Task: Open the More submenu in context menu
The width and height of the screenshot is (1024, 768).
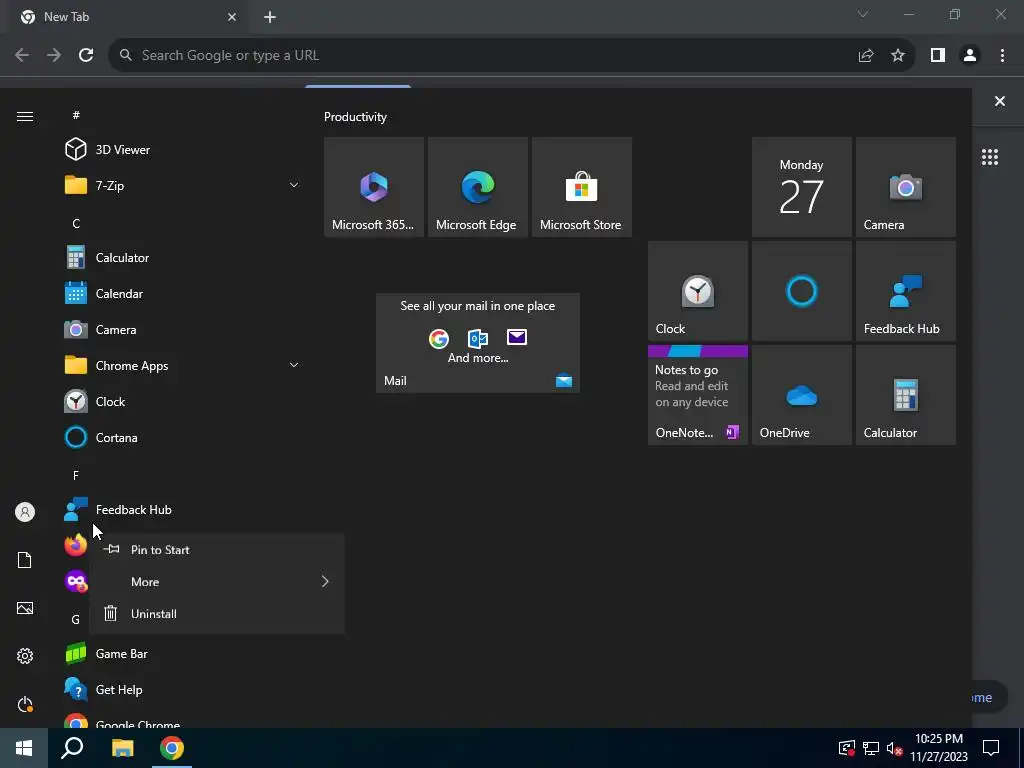Action: [x=217, y=582]
